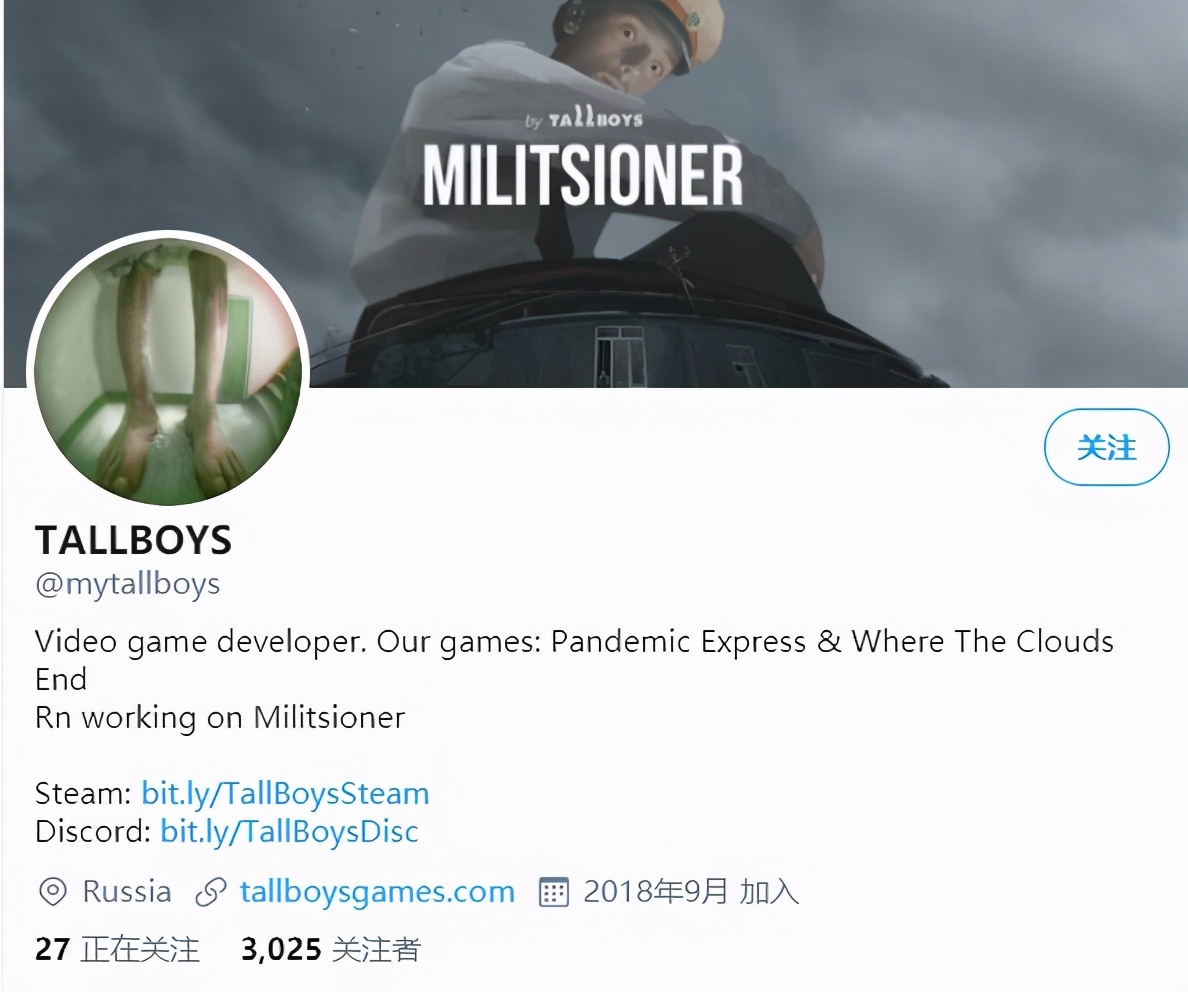The height and width of the screenshot is (992, 1188).
Task: Click the 2018年9月 加入 join date
Action: coord(691,891)
